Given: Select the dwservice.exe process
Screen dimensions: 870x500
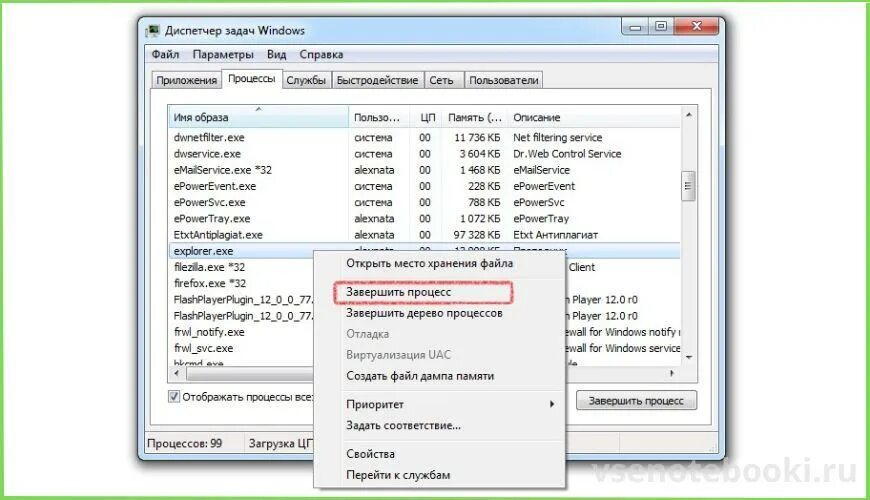Looking at the screenshot, I should (x=207, y=154).
